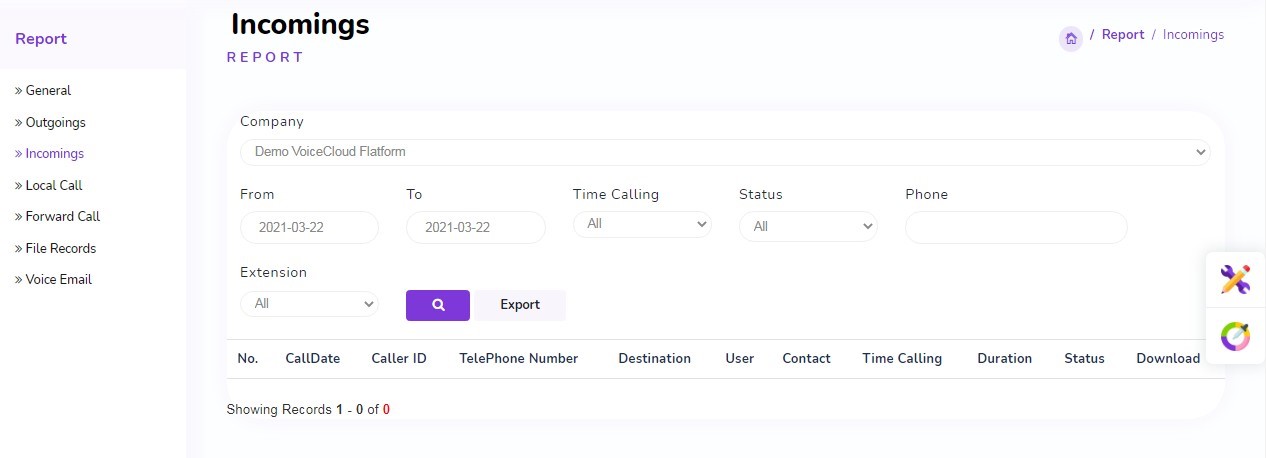The height and width of the screenshot is (458, 1266).
Task: Expand the Extension dropdown
Action: pyautogui.click(x=309, y=303)
